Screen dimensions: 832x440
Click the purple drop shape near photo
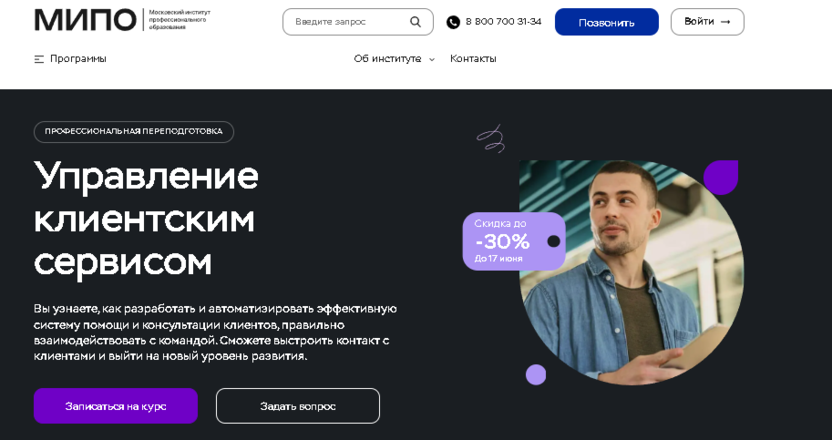pos(721,177)
